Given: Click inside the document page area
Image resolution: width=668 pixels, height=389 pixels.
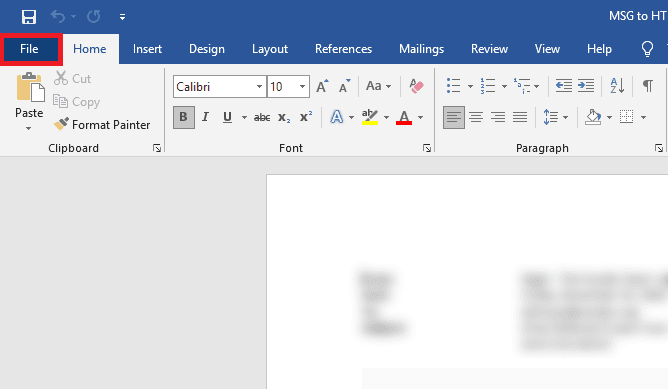Looking at the screenshot, I should click(x=467, y=282).
